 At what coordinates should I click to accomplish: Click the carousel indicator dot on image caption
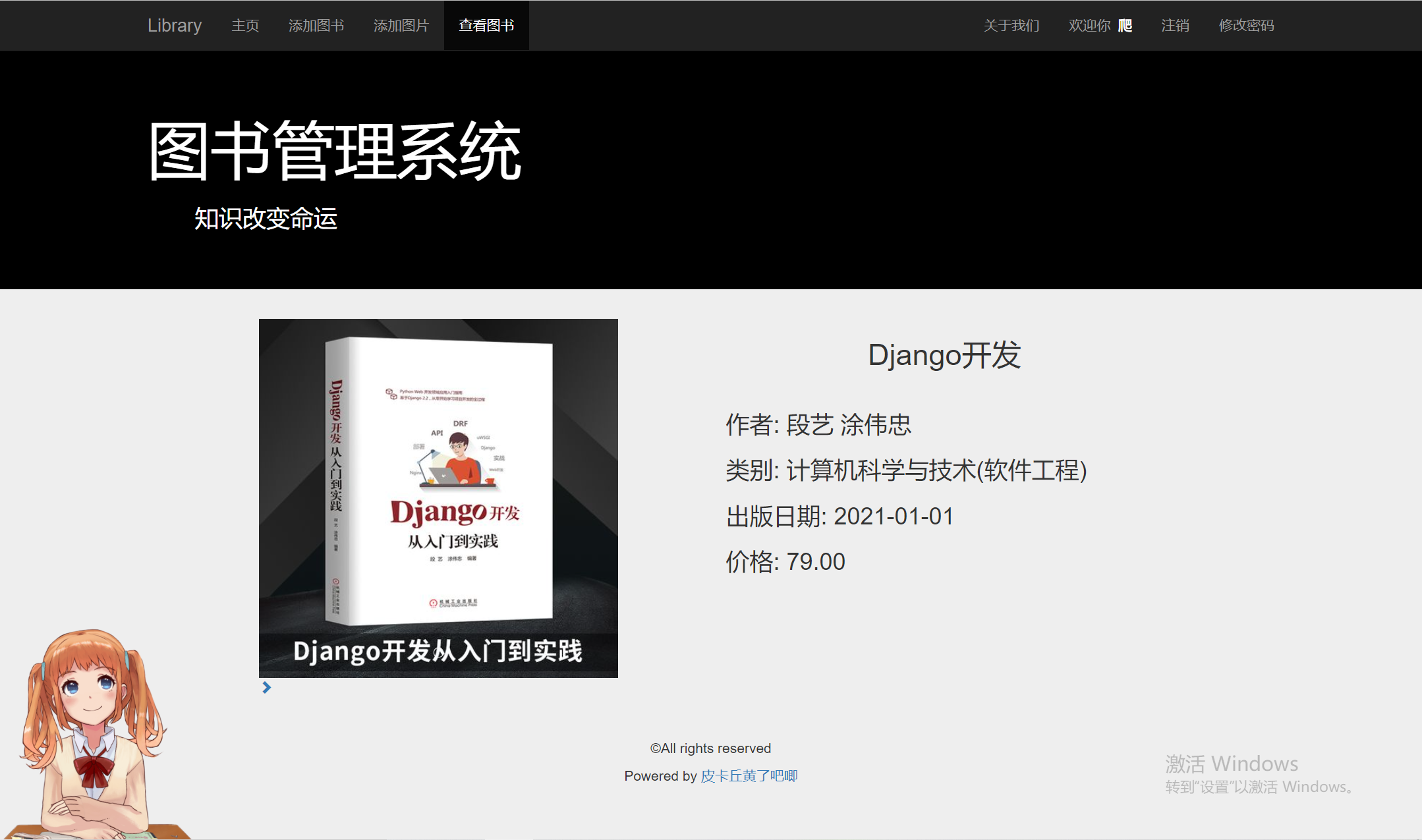(x=438, y=654)
